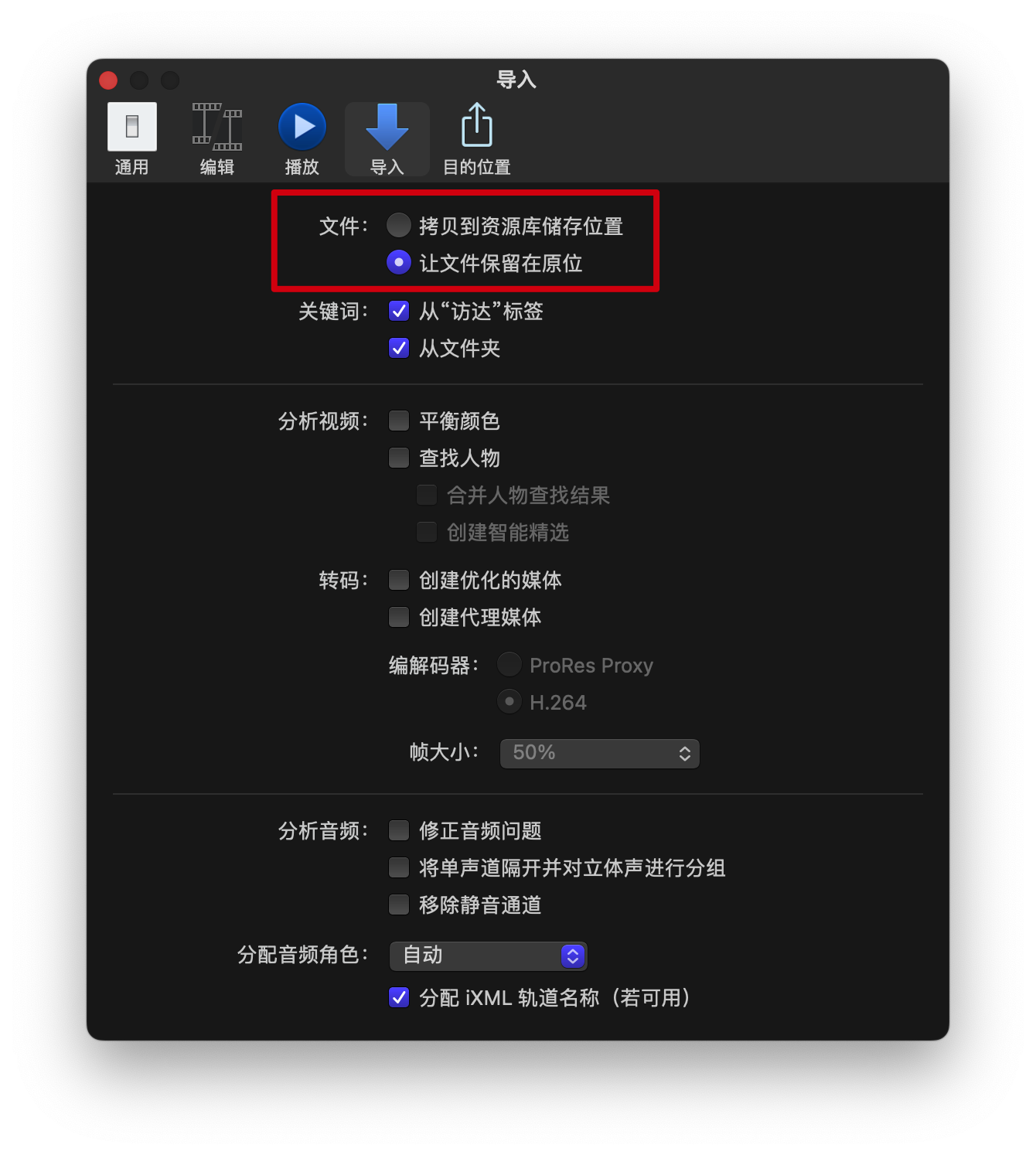Uncheck 分配 iXML 轨道名称 checkbox
Image resolution: width=1036 pixels, height=1155 pixels.
(x=399, y=997)
